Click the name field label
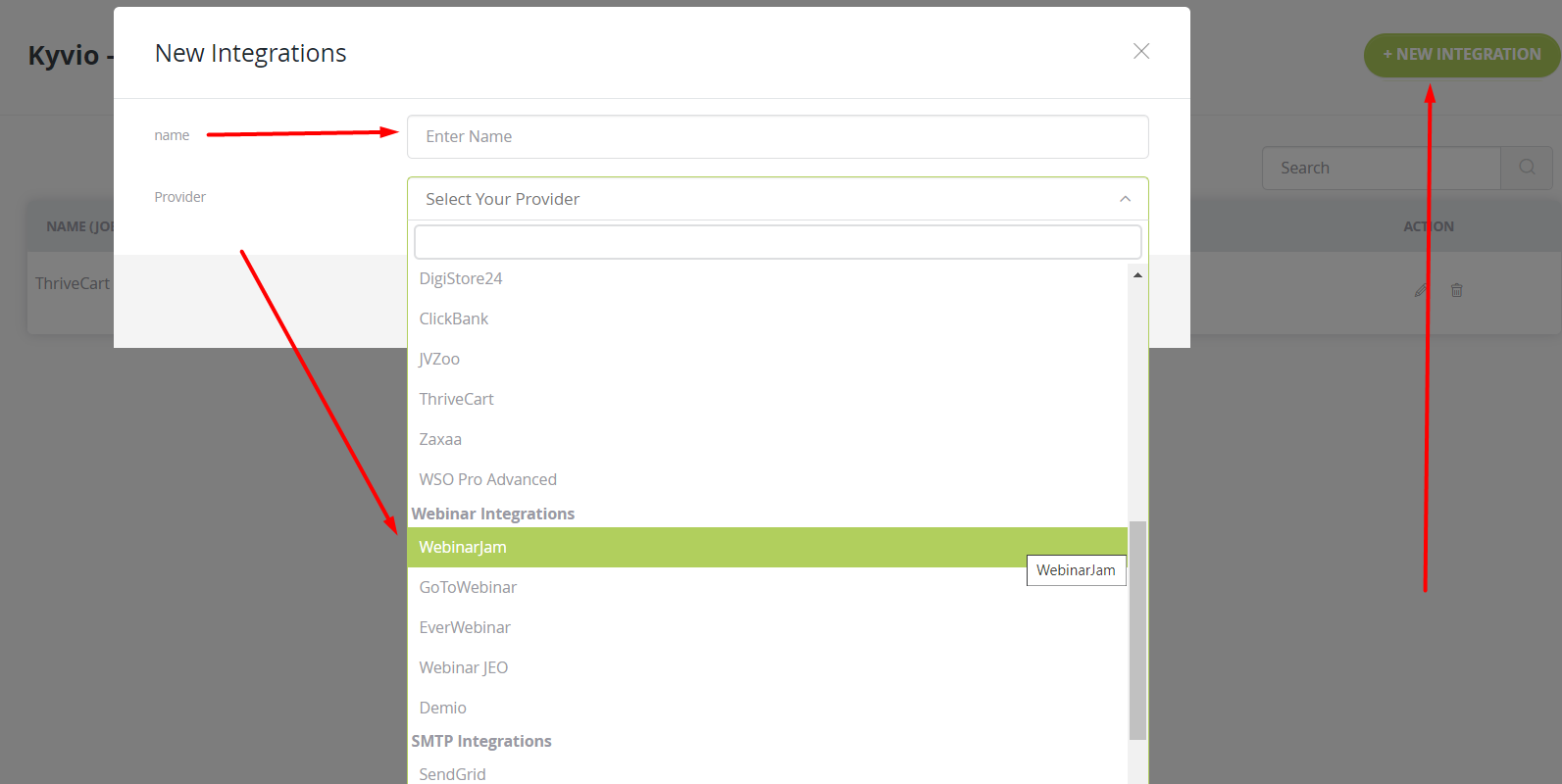The width and height of the screenshot is (1562, 784). 172,135
